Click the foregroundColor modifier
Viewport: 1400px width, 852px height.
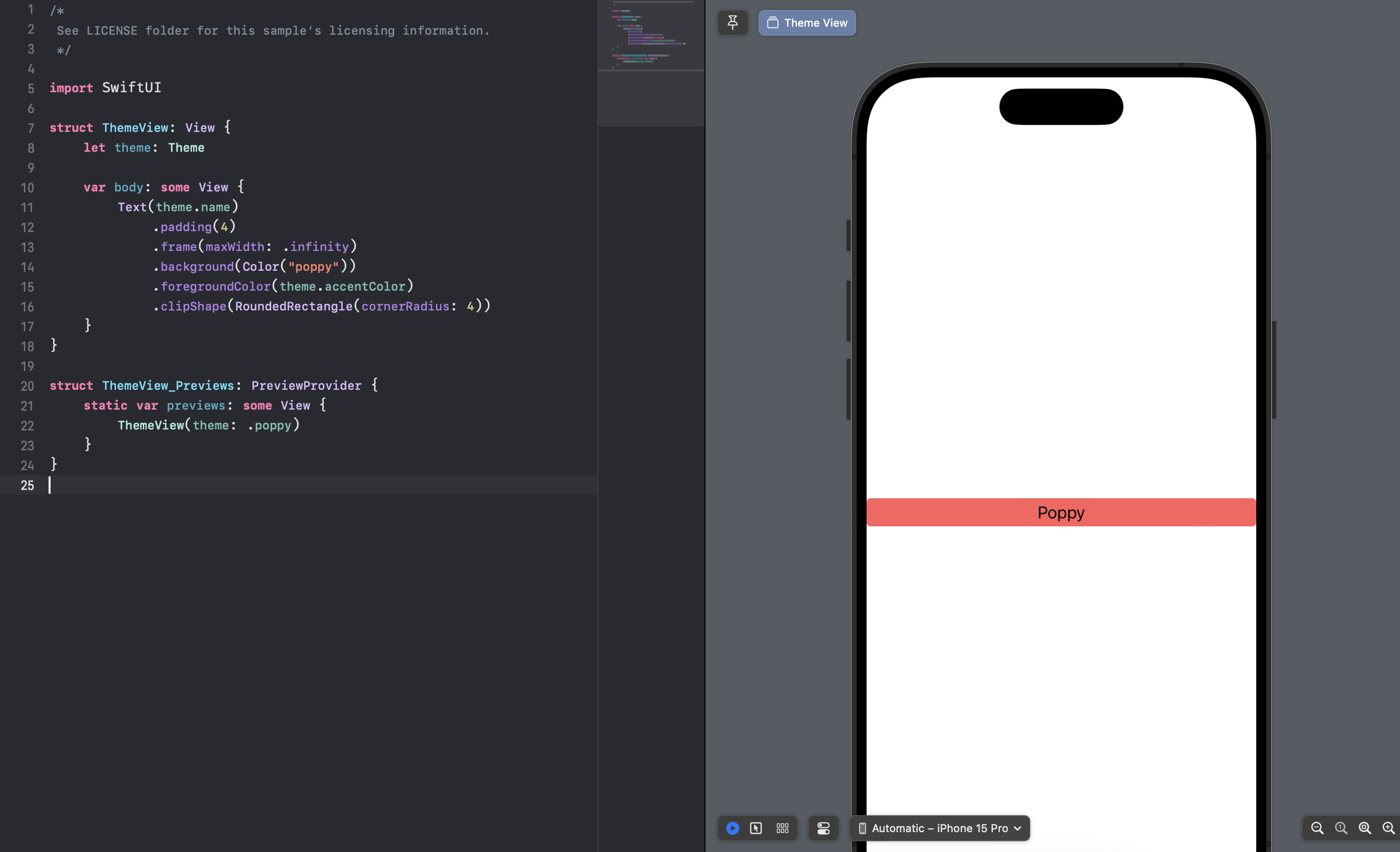point(215,287)
